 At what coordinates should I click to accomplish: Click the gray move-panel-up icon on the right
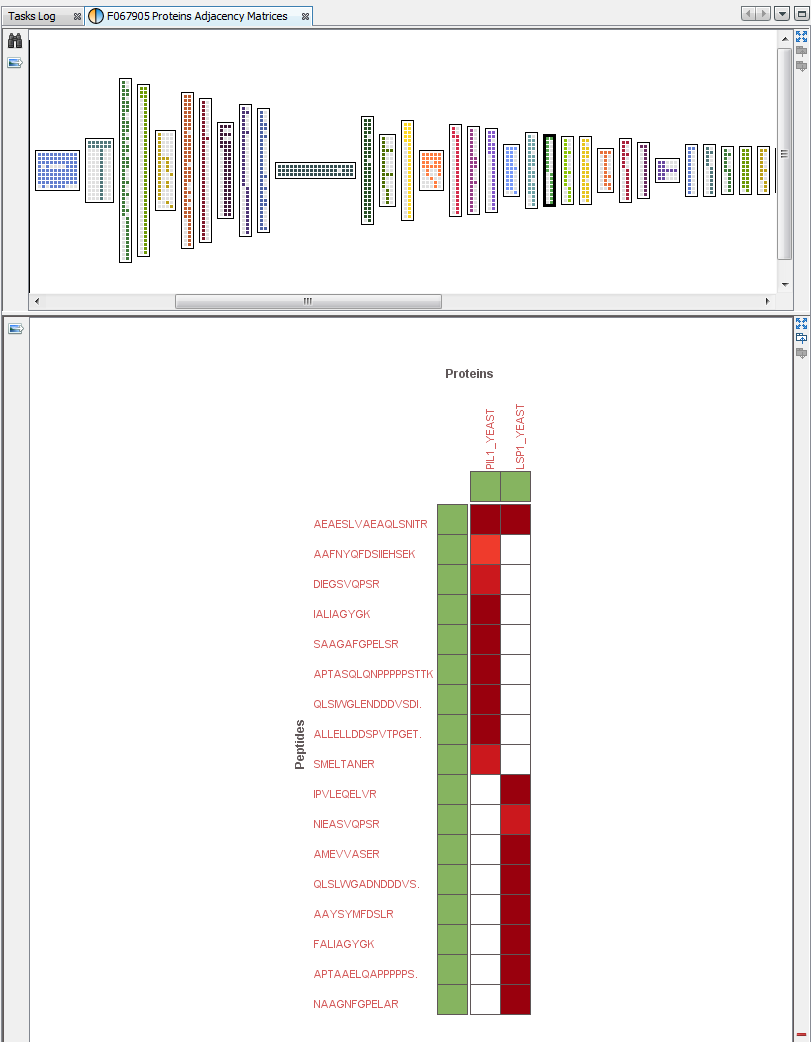click(802, 51)
